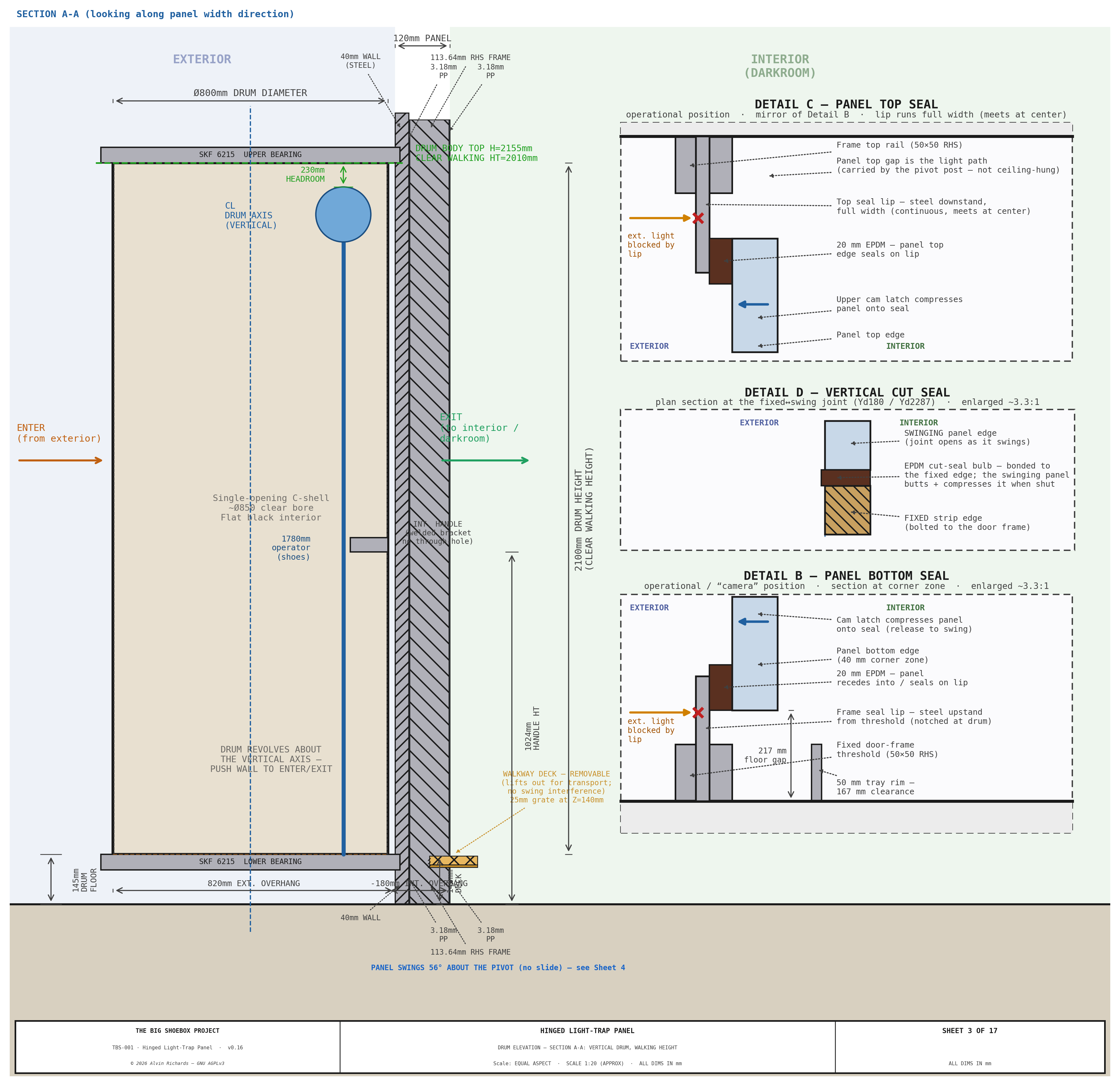The image size is (1120, 1086).
Task: Click the 'INTERIOR (DARKROOM)' zone heading
Action: [780, 66]
